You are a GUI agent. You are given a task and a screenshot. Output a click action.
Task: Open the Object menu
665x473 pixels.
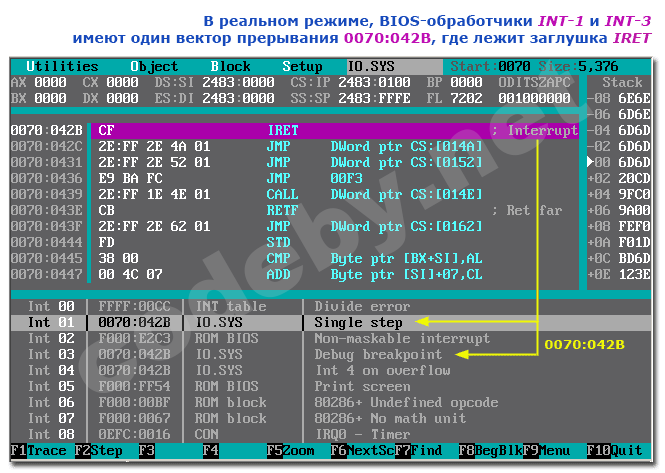[x=154, y=67]
